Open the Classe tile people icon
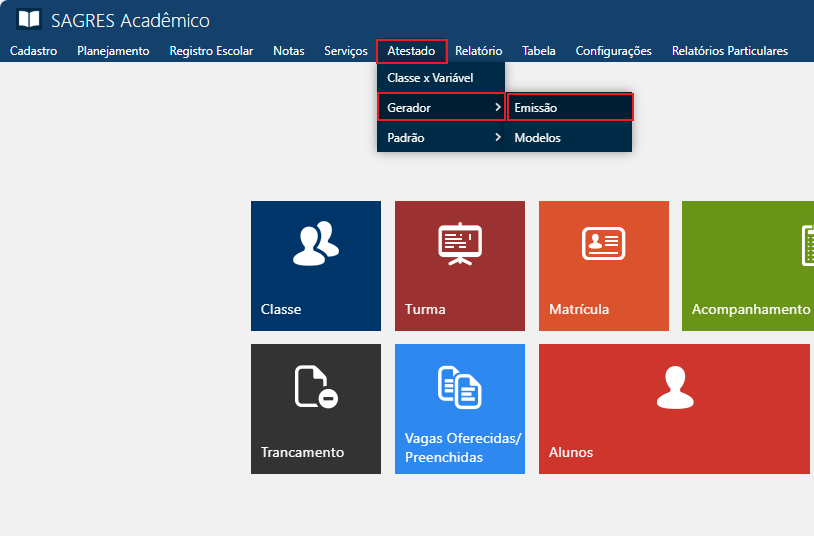 pyautogui.click(x=315, y=244)
